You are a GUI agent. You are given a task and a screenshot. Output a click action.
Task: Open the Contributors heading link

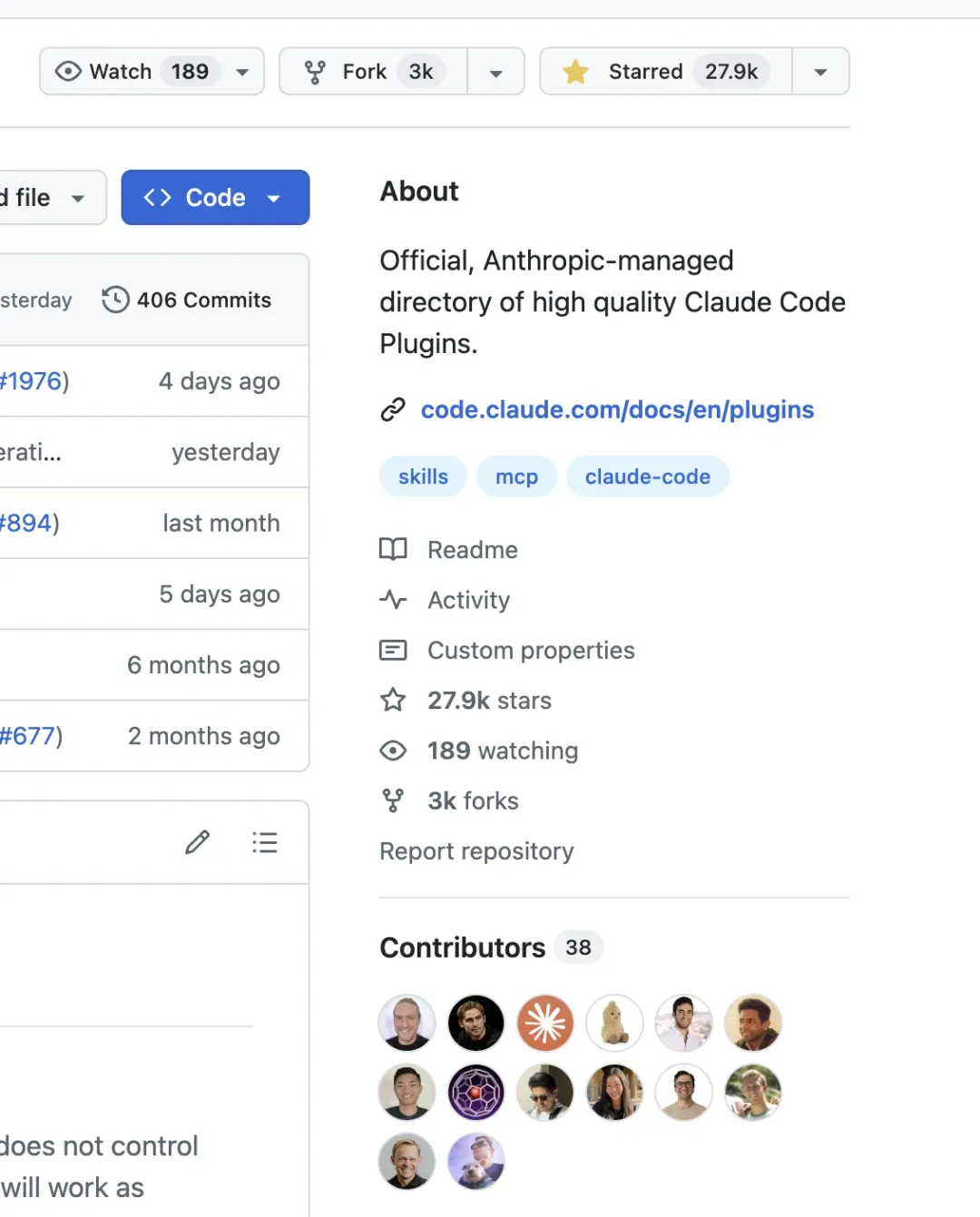point(463,947)
